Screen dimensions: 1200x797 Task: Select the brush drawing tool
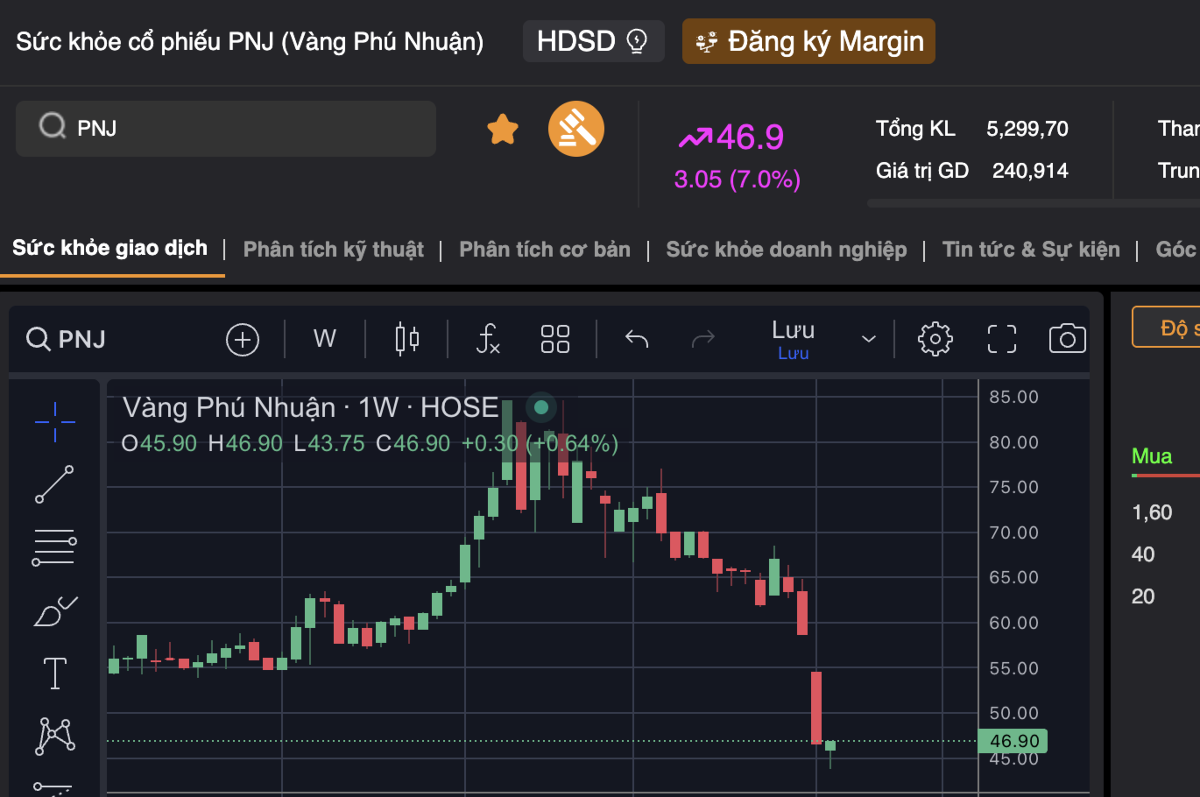click(55, 610)
